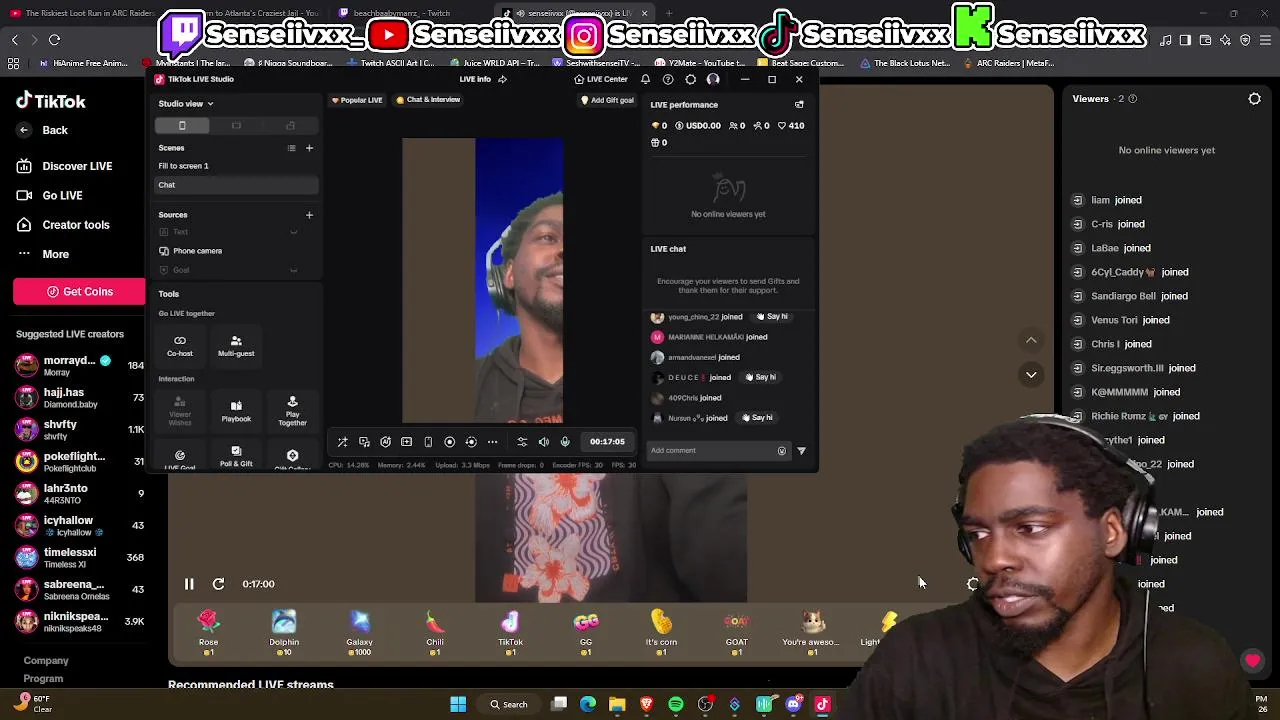
Task: Open Discover LIVE in TikTok sidebar
Action: 64,166
